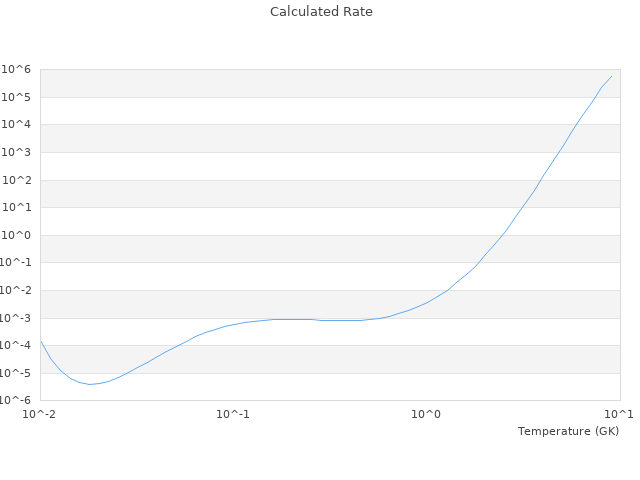This screenshot has height=480, width=640.
Task: Click the curve's lowest minimum point
Action: (89, 384)
